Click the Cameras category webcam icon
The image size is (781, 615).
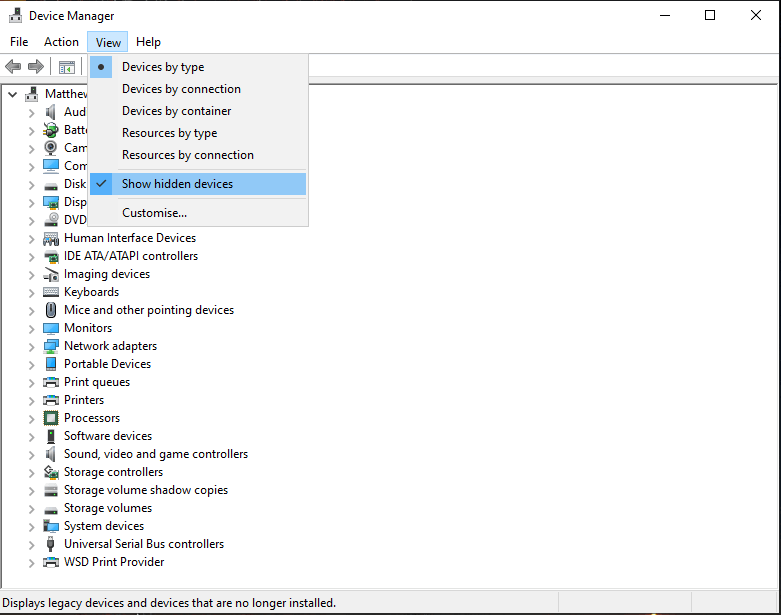click(51, 148)
